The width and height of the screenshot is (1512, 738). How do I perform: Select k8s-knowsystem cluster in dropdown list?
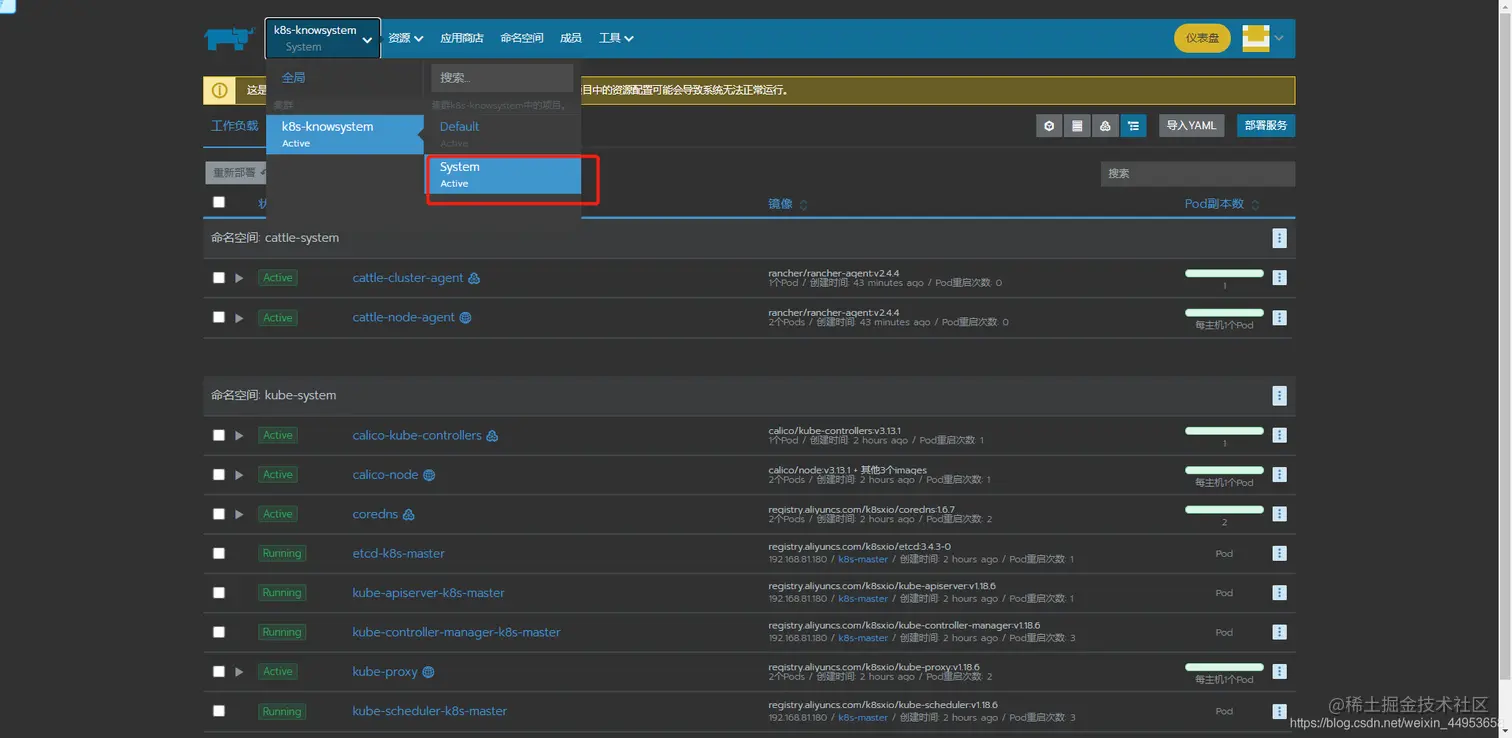[x=345, y=134]
